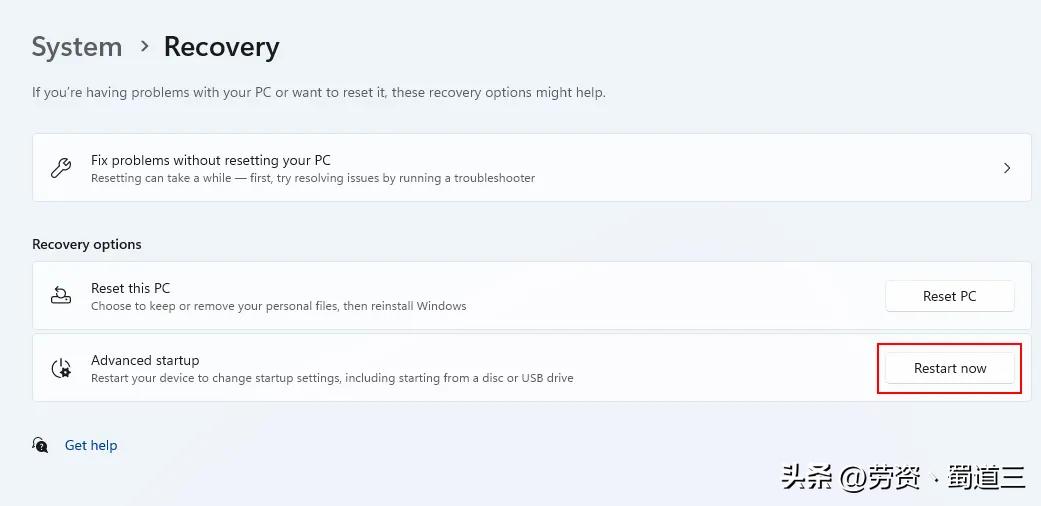Click the breadcrumb separator arrow after System

(x=143, y=46)
